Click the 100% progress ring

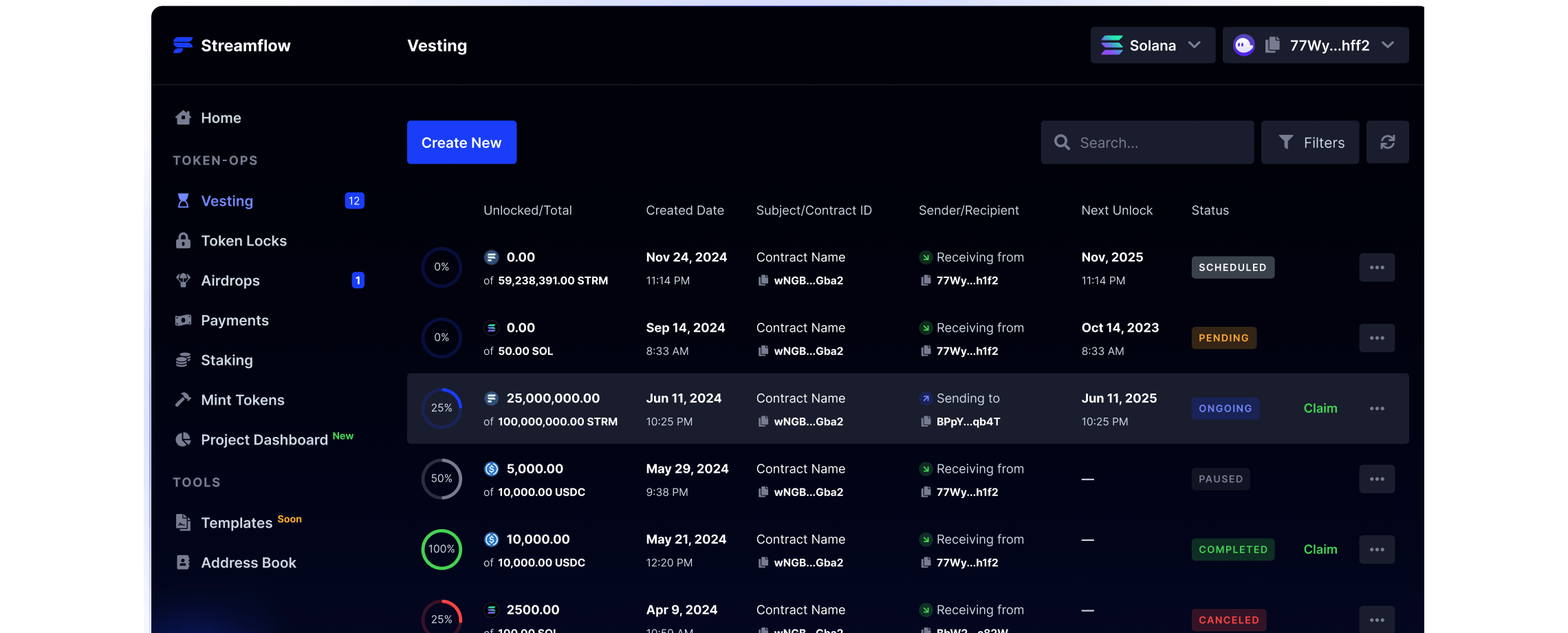click(442, 549)
